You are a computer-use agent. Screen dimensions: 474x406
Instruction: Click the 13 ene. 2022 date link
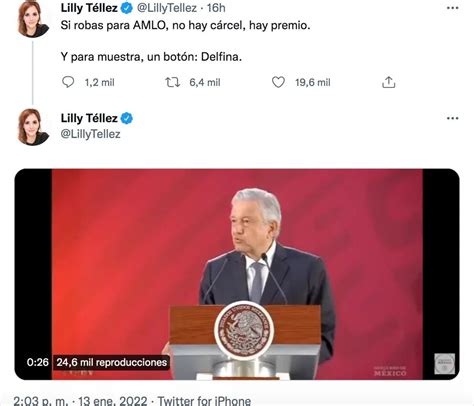point(113,400)
